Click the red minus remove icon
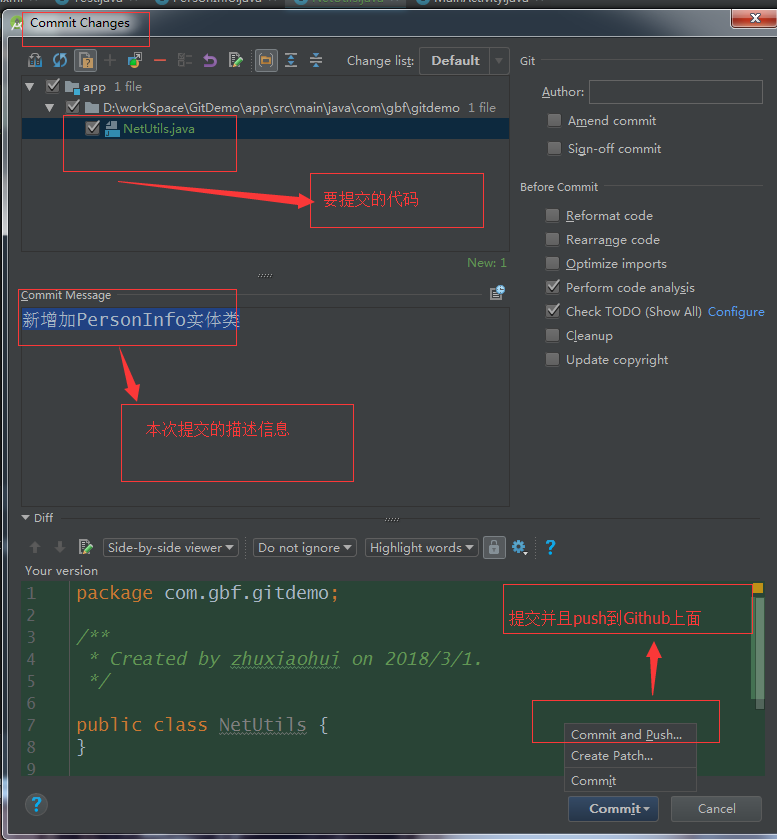The width and height of the screenshot is (777, 840). pos(160,61)
